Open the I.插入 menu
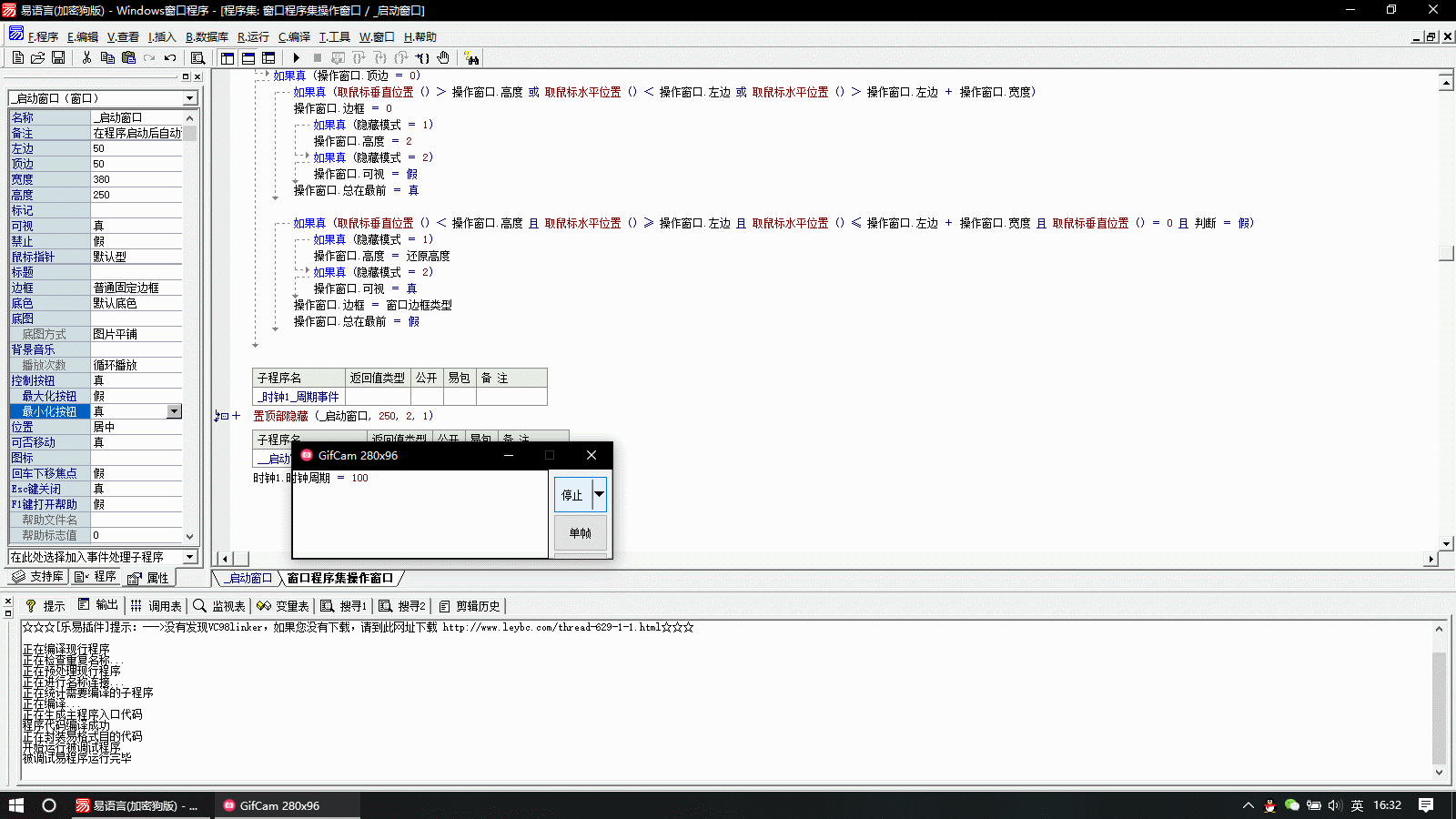This screenshot has height=819, width=1456. click(162, 36)
